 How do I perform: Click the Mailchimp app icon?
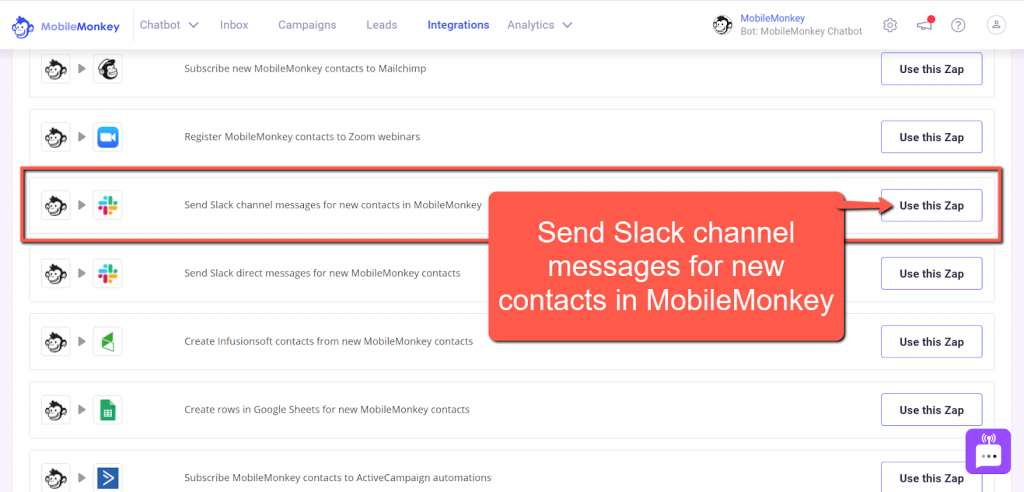[x=107, y=69]
